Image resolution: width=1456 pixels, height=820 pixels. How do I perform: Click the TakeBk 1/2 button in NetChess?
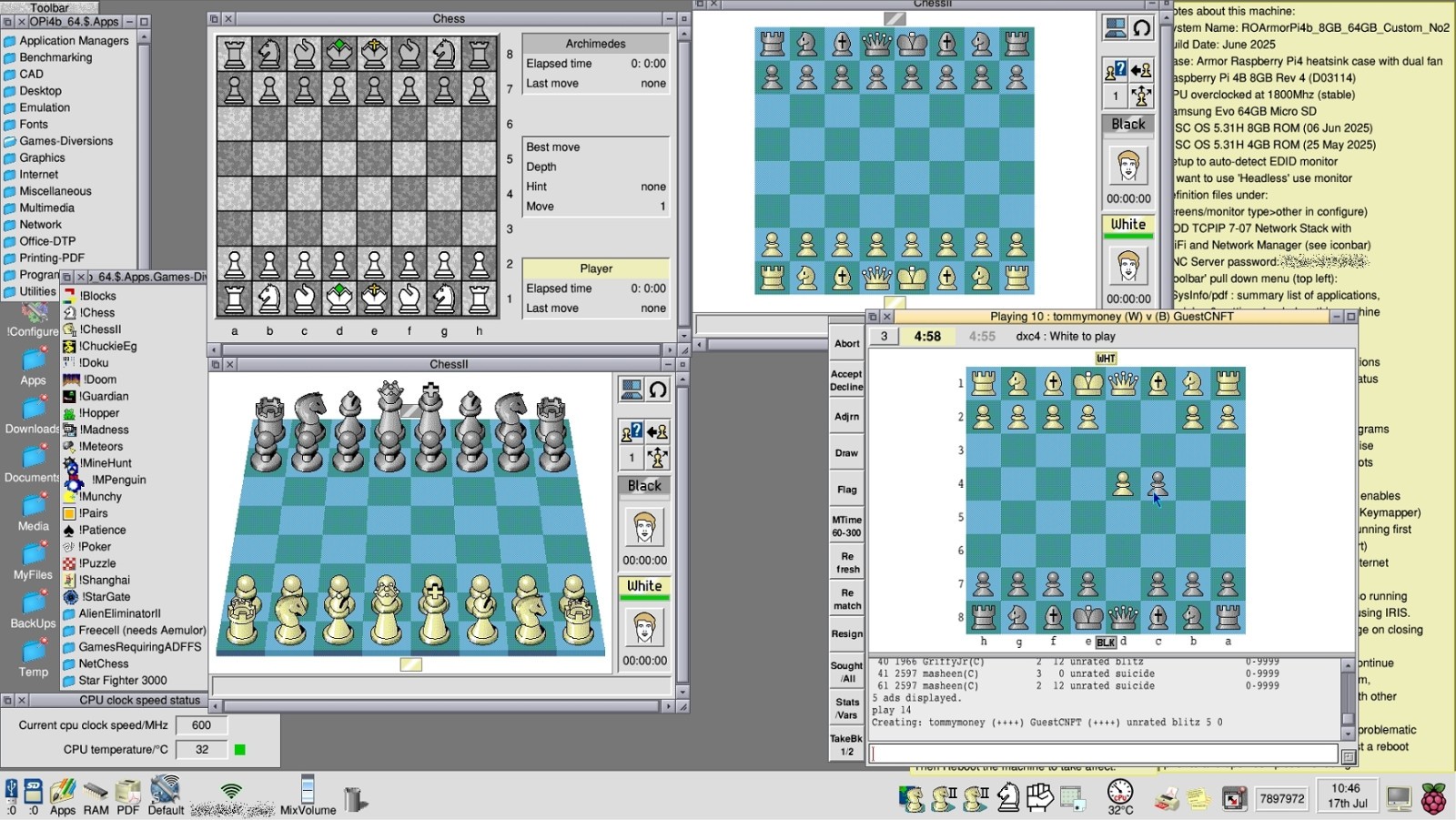coord(847,744)
